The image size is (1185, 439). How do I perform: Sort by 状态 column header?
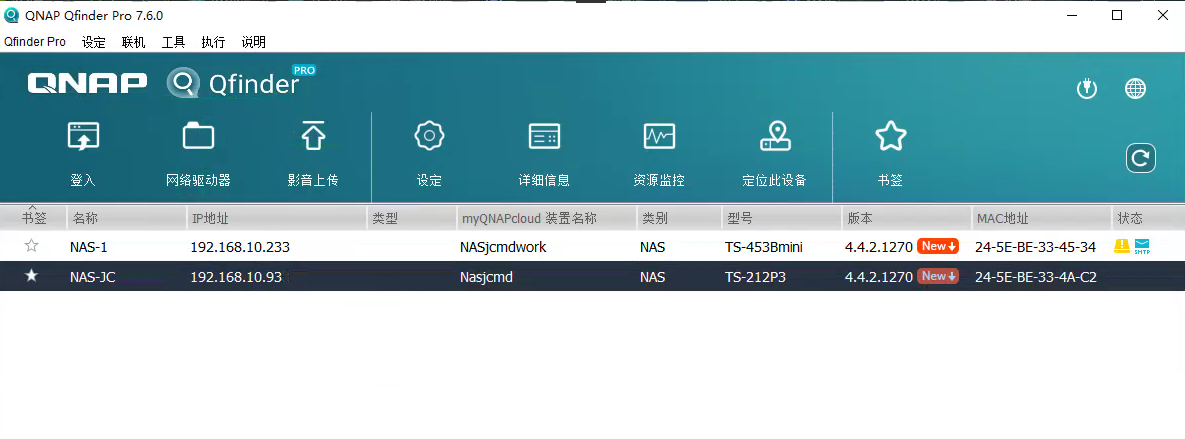1149,218
